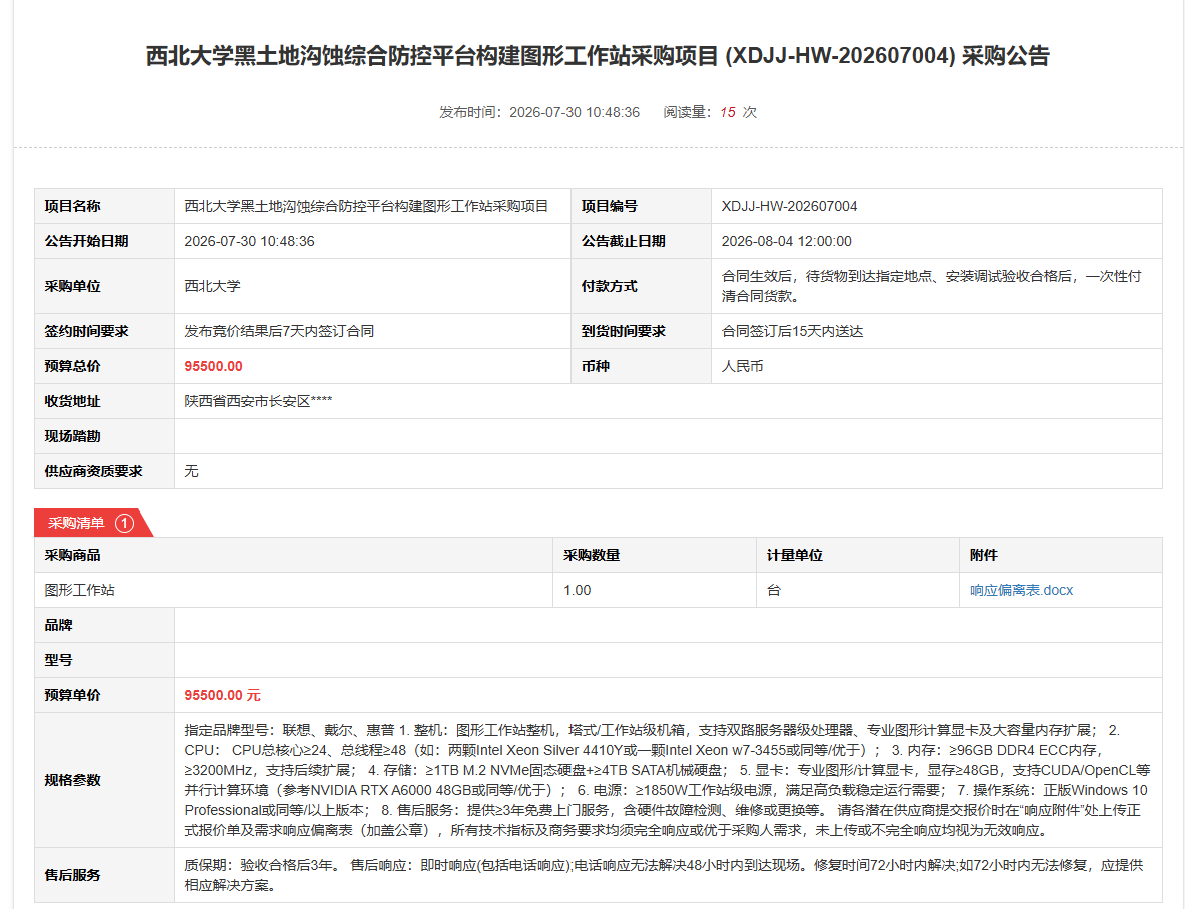Viewport: 1185px width, 909px height.
Task: Click the circled number 1 badge
Action: pos(125,523)
